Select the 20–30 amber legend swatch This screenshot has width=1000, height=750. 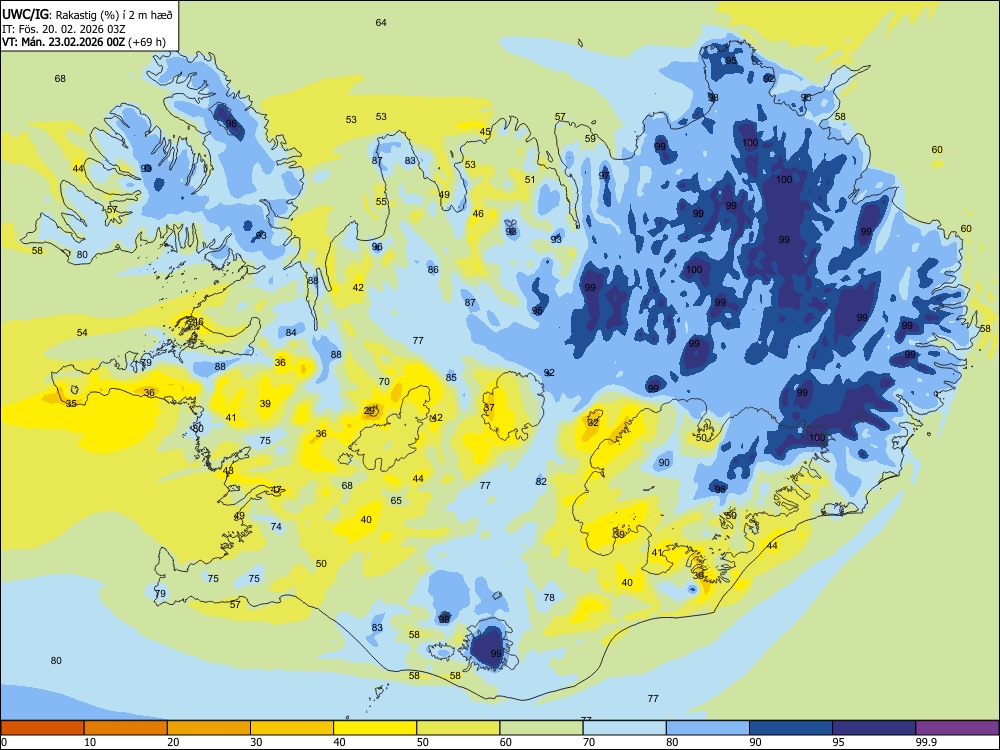pyautogui.click(x=209, y=728)
